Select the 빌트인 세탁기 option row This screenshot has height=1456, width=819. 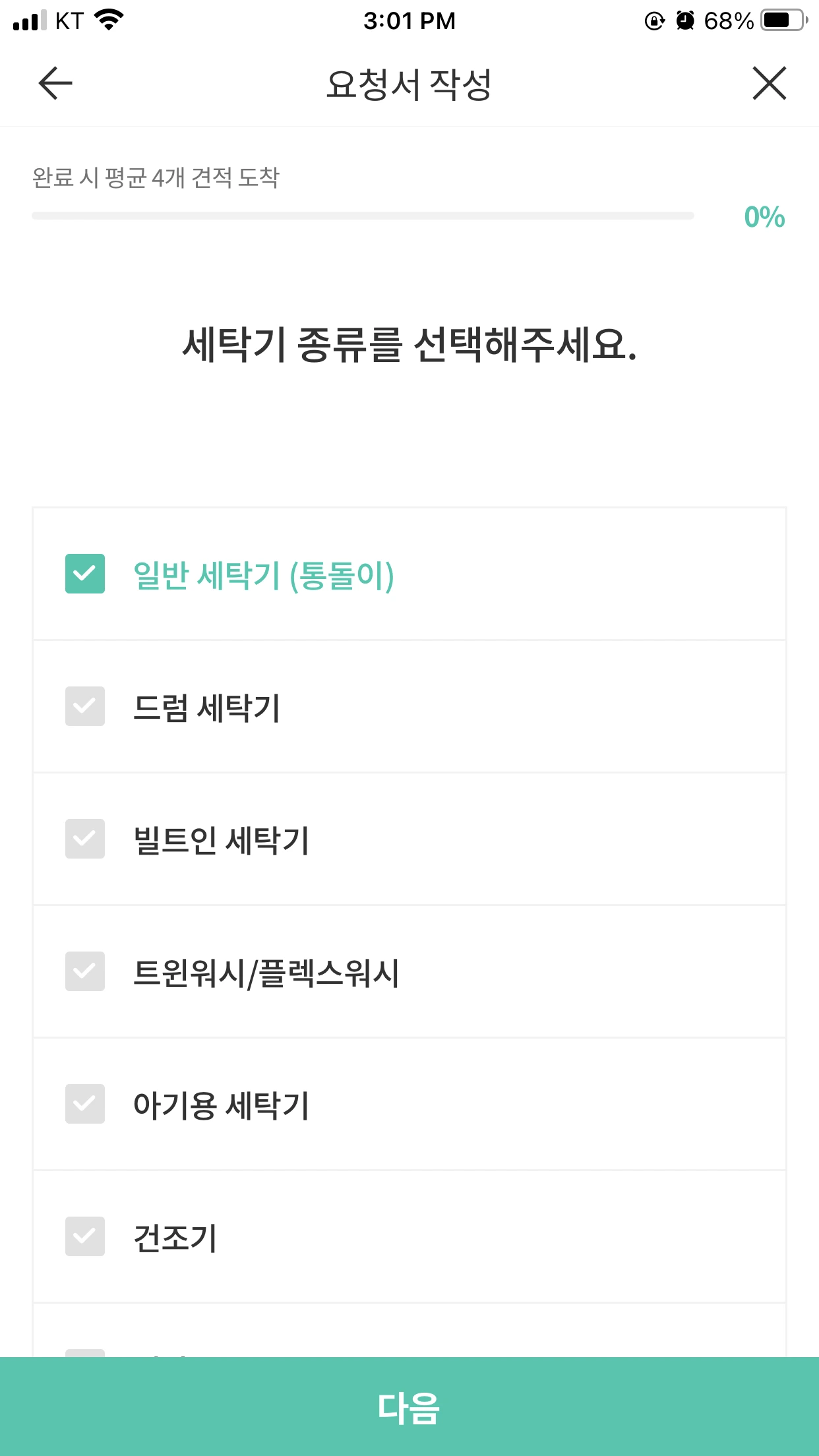tap(409, 839)
